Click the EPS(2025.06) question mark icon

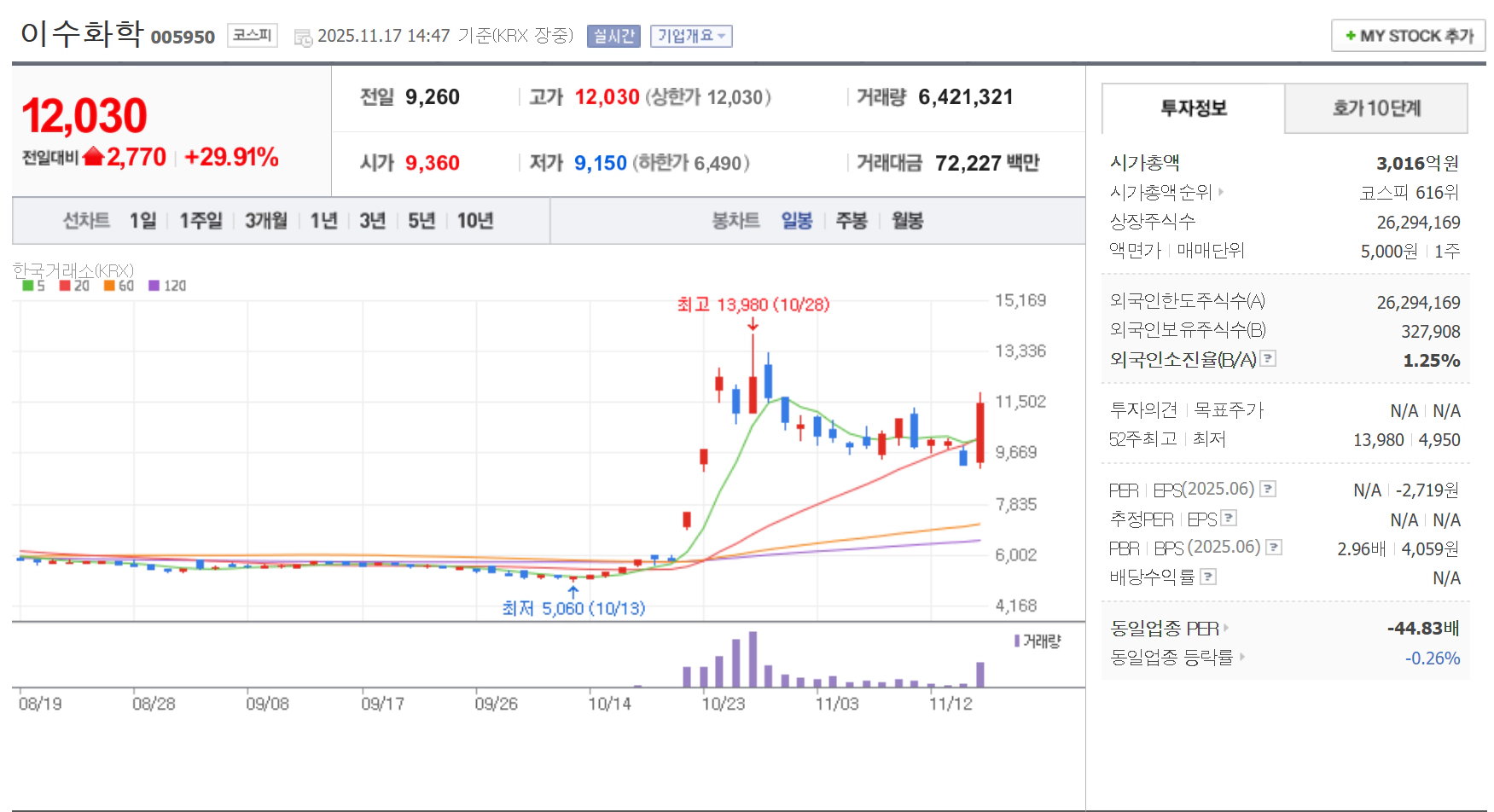coord(1269,490)
